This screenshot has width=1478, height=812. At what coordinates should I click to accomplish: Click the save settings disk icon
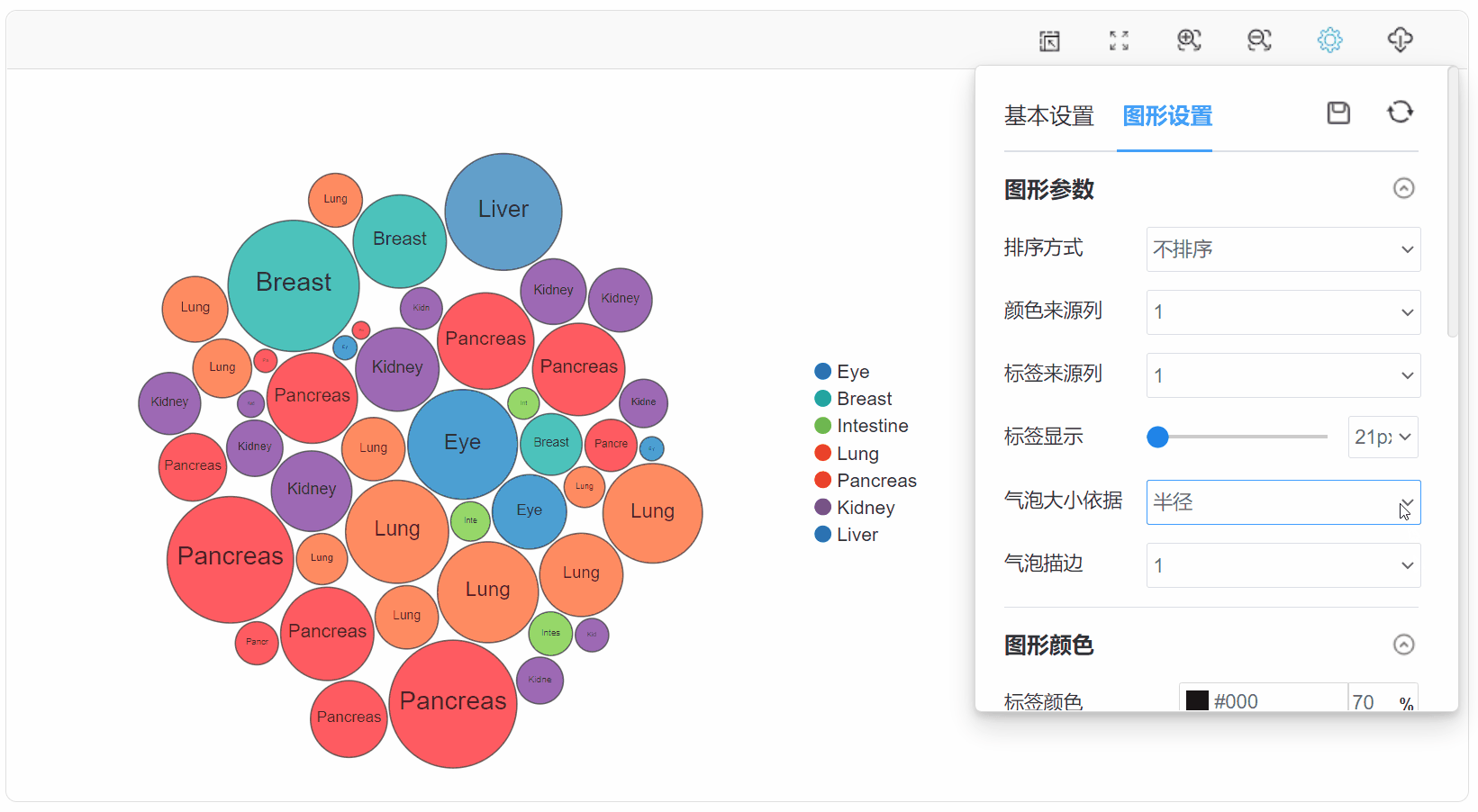[x=1338, y=113]
